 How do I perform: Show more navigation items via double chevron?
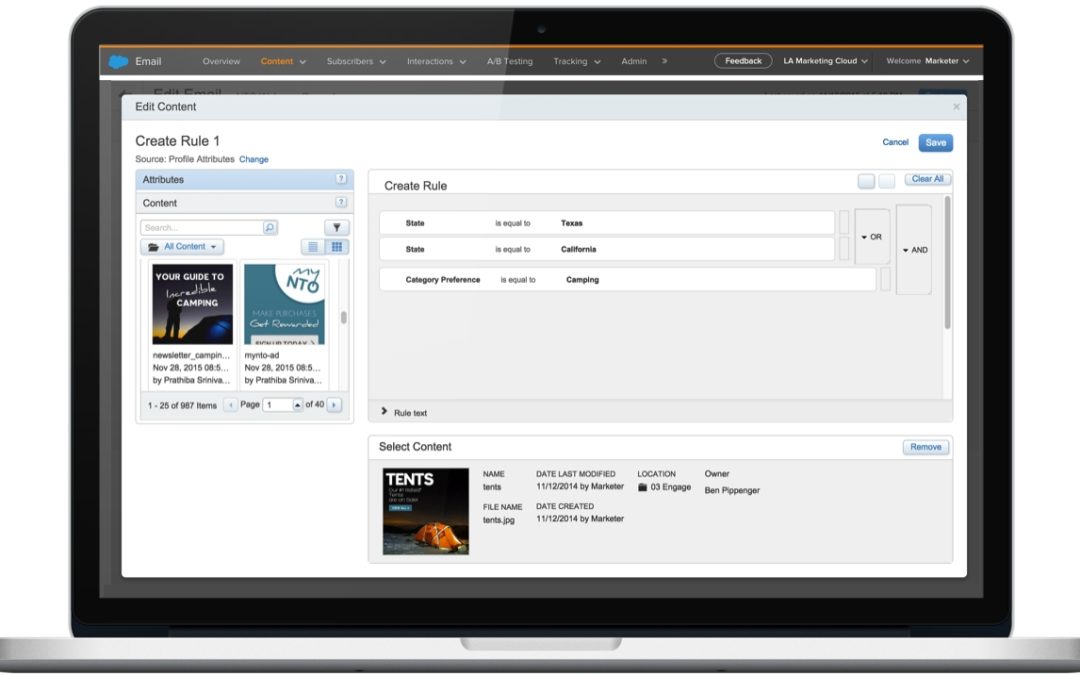[665, 61]
